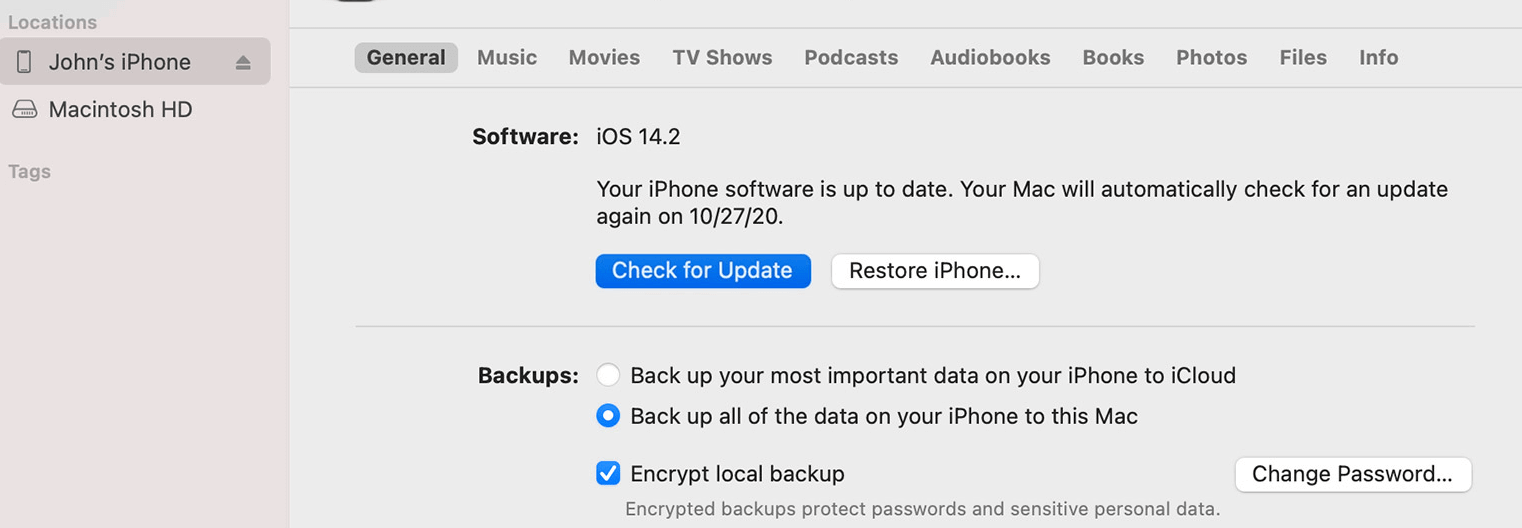Select back up to this Mac option
This screenshot has height=528, width=1522.
[x=608, y=416]
